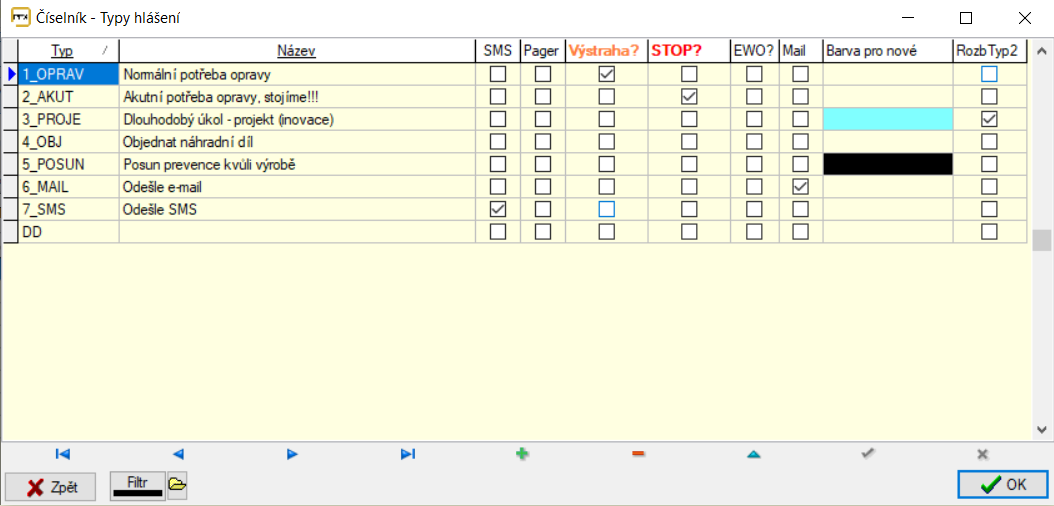Select the black color cell for 5_POSUN
The image size is (1054, 506).
(x=887, y=165)
